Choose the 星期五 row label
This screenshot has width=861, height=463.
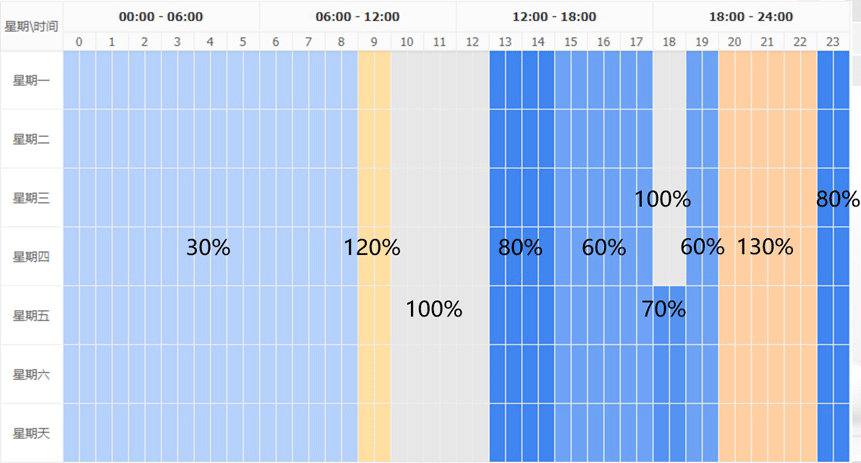[x=31, y=316]
